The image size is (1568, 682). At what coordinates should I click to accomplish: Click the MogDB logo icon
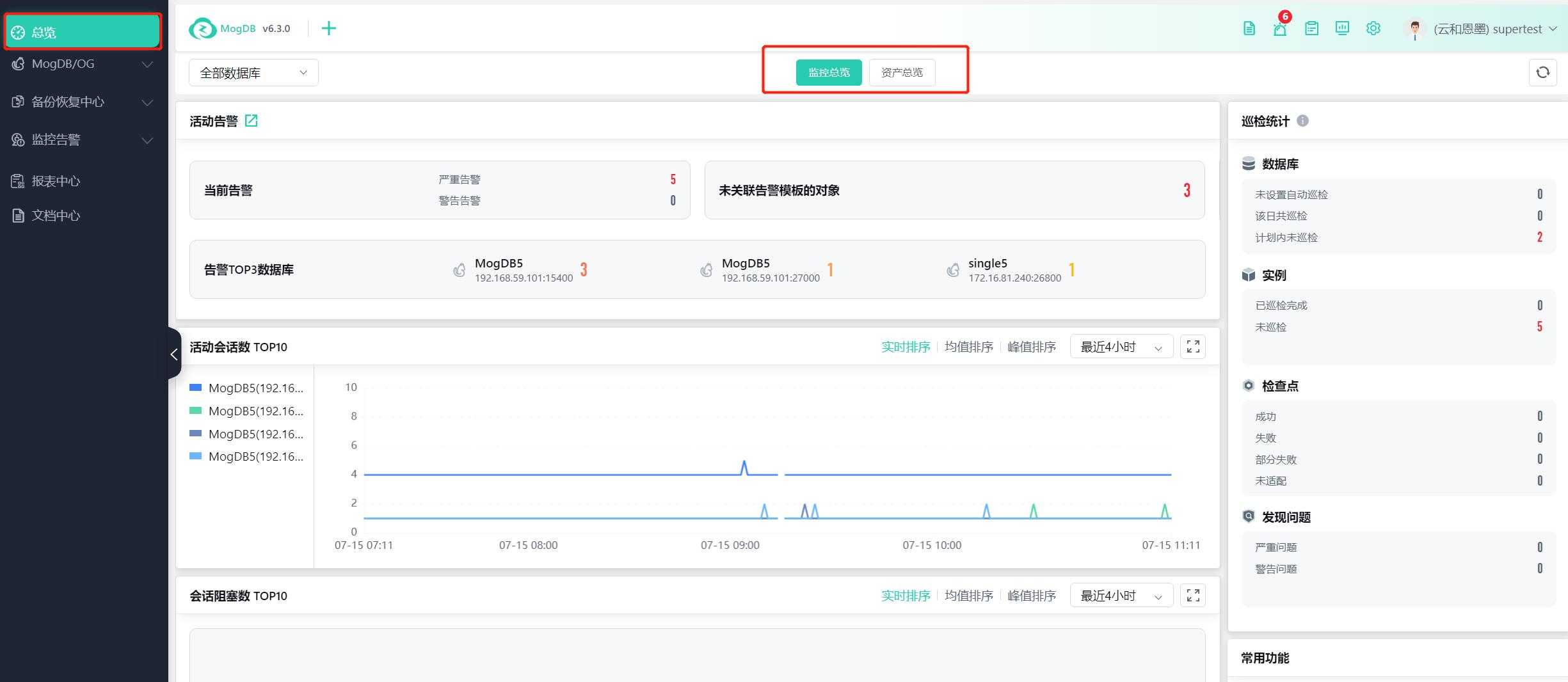(202, 28)
